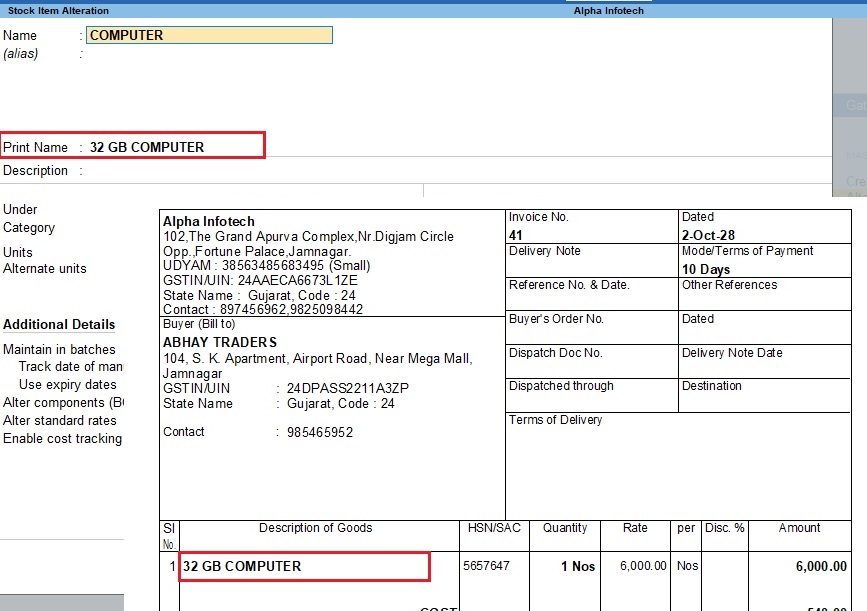Click the empty alias field

click(x=150, y=52)
